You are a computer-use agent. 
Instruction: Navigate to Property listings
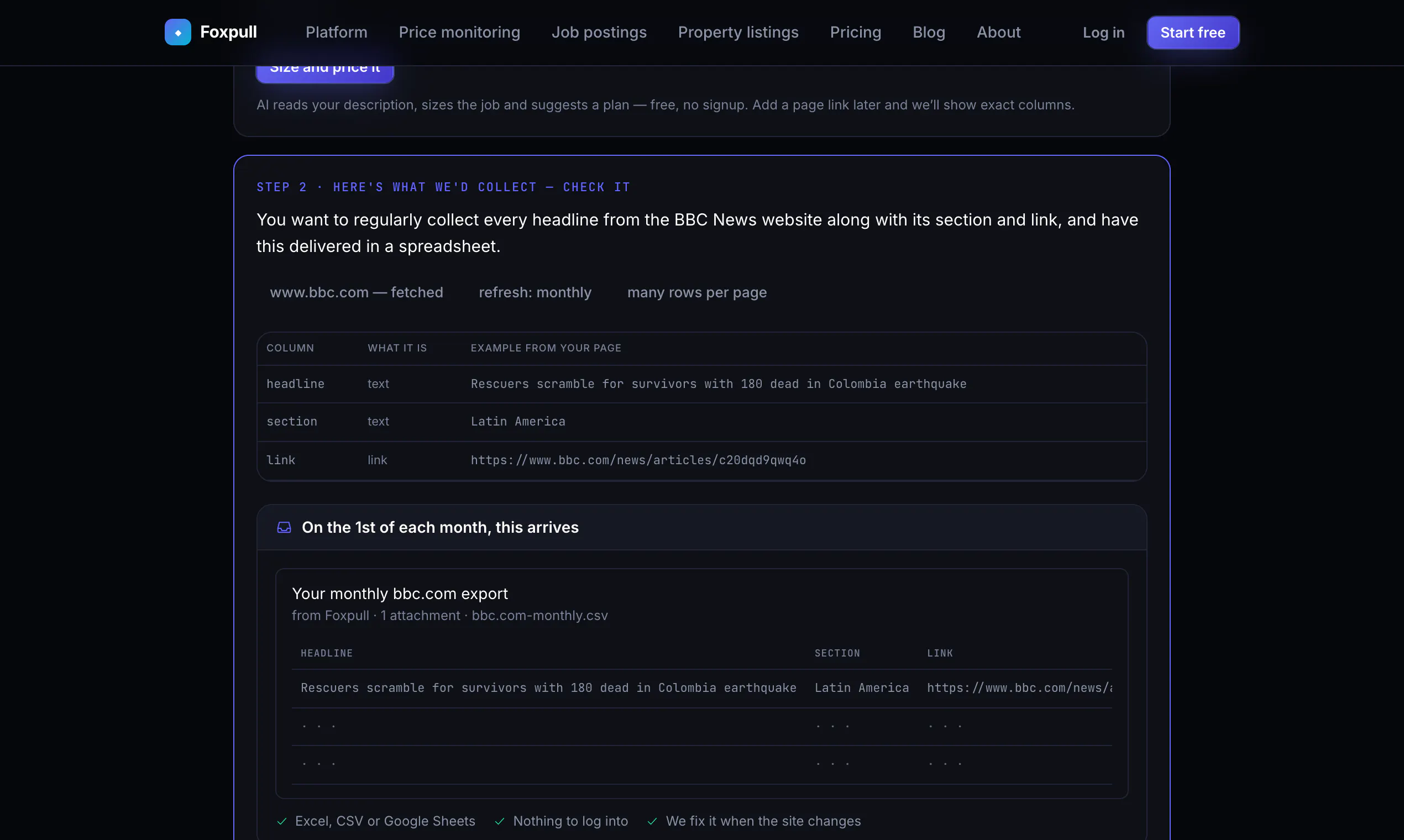click(738, 32)
